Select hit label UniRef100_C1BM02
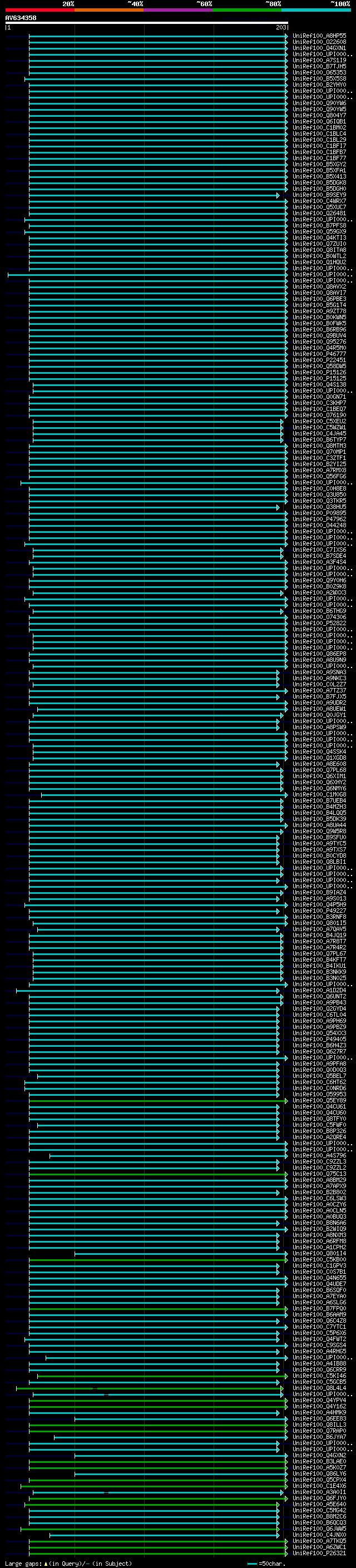Screen dimensions: 356x1568 point(319,128)
